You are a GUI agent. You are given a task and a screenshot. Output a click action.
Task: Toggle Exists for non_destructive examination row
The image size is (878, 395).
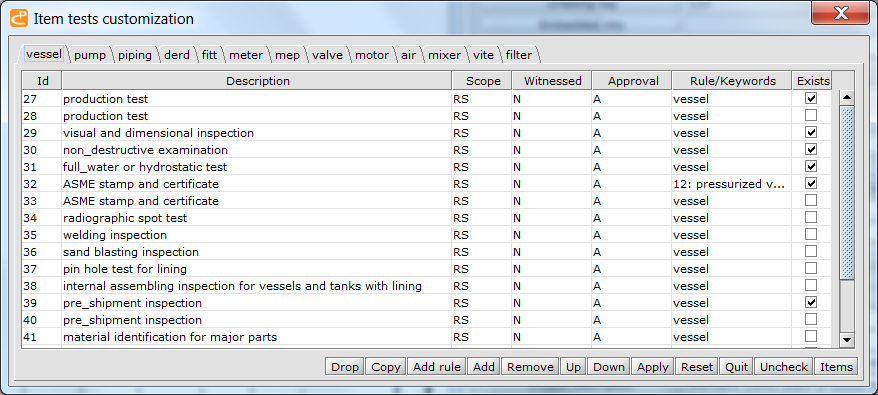coord(810,149)
